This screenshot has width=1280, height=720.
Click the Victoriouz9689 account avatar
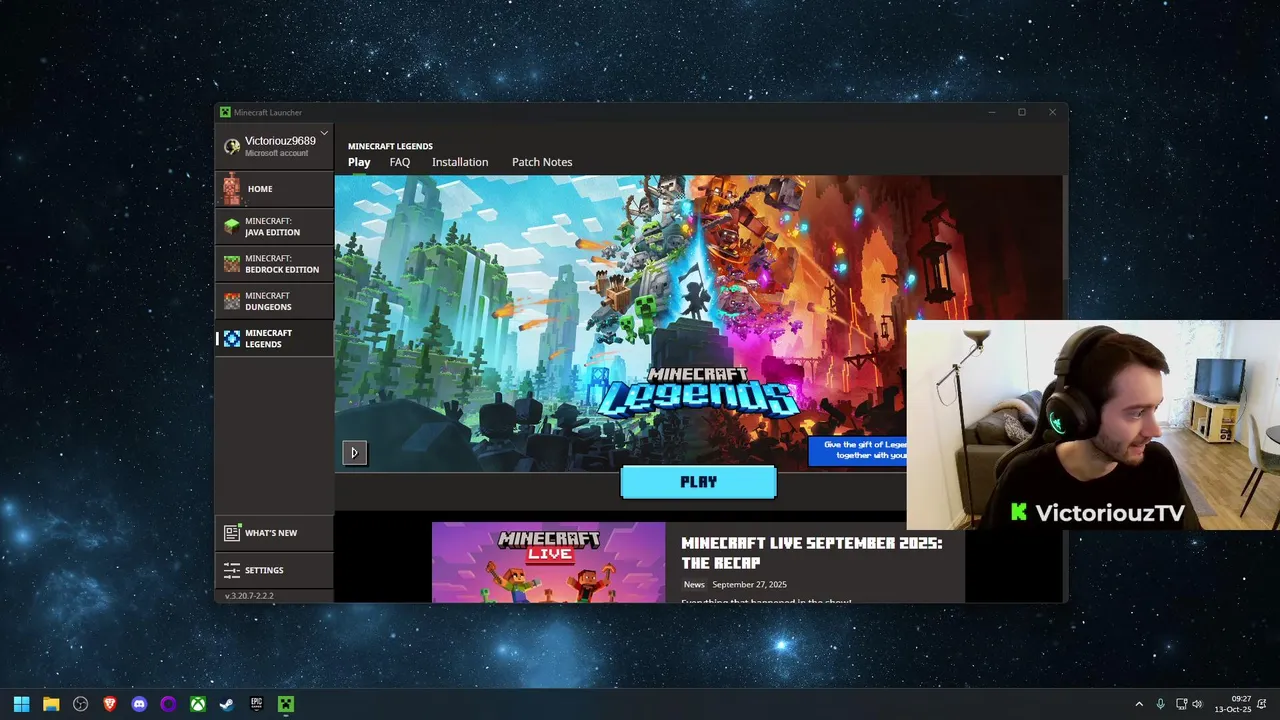[232, 146]
